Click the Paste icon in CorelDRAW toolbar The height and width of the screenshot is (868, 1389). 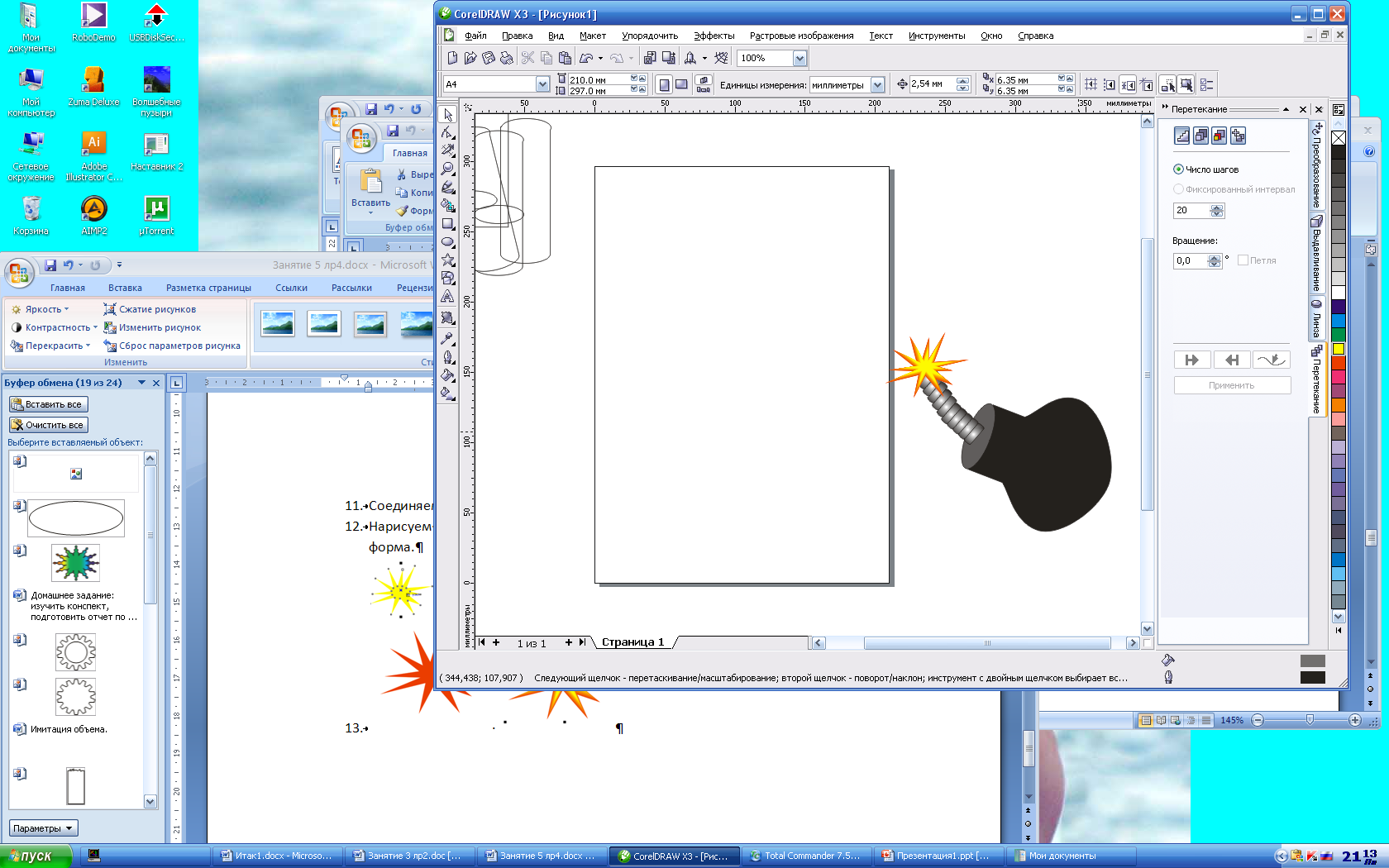pyautogui.click(x=565, y=58)
